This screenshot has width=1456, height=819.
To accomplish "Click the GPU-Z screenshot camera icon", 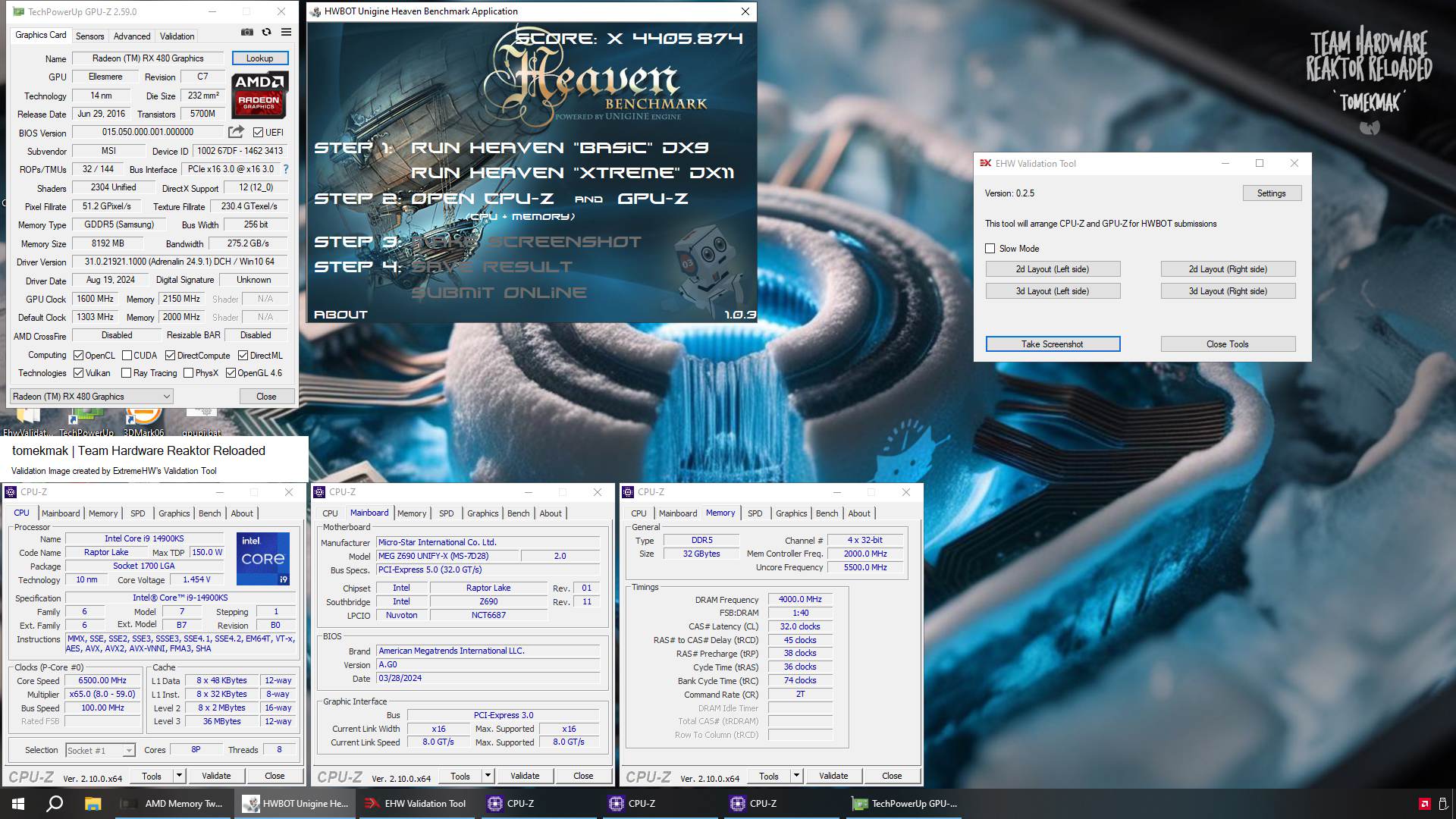I will click(x=247, y=32).
